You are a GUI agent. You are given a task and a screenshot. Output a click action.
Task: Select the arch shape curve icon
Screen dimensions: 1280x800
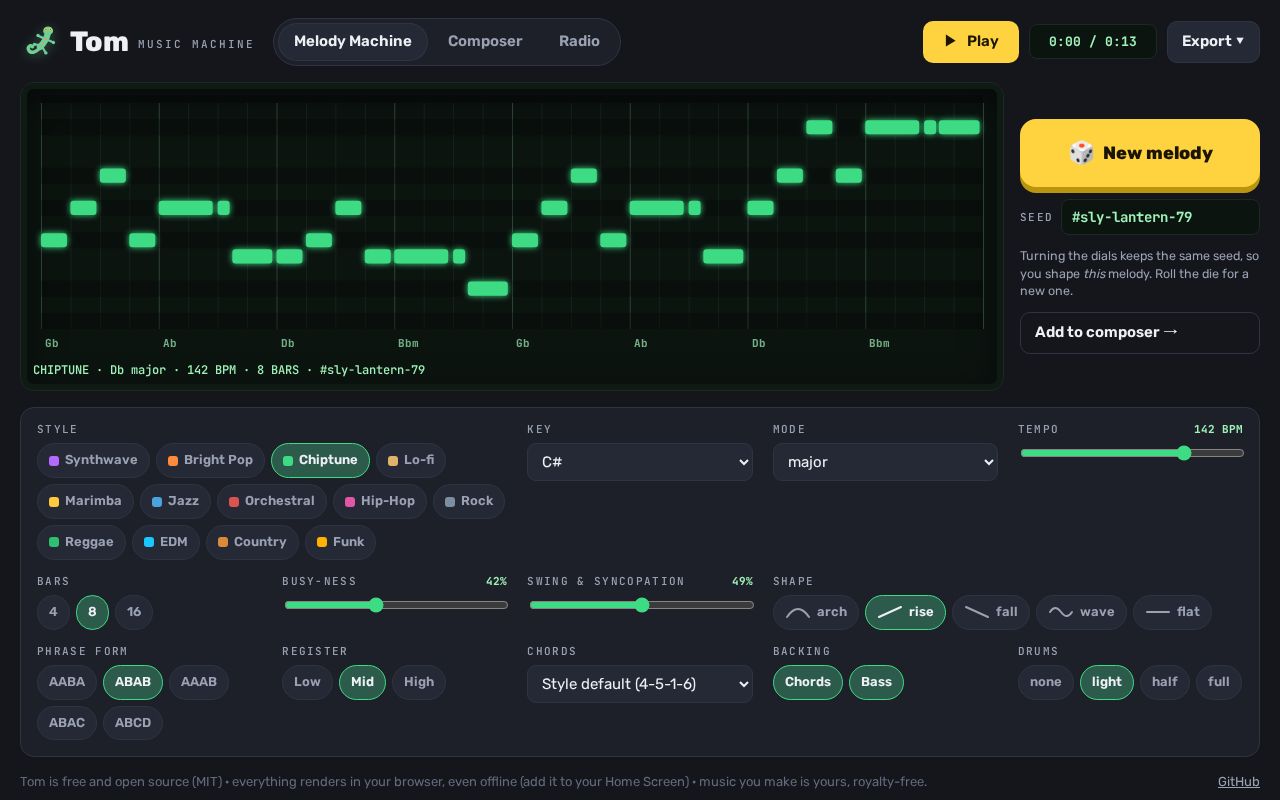[798, 612]
